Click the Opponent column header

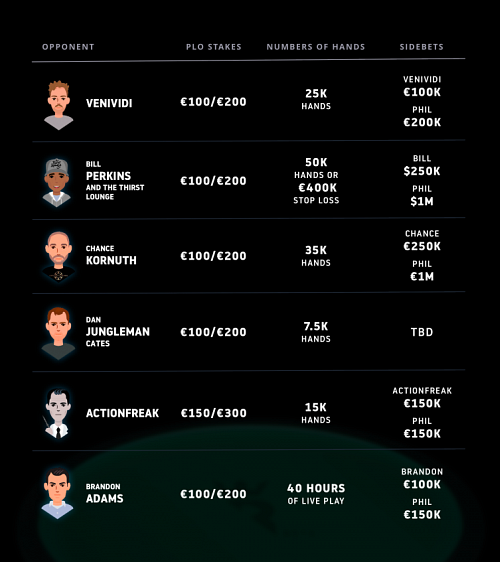tap(68, 47)
